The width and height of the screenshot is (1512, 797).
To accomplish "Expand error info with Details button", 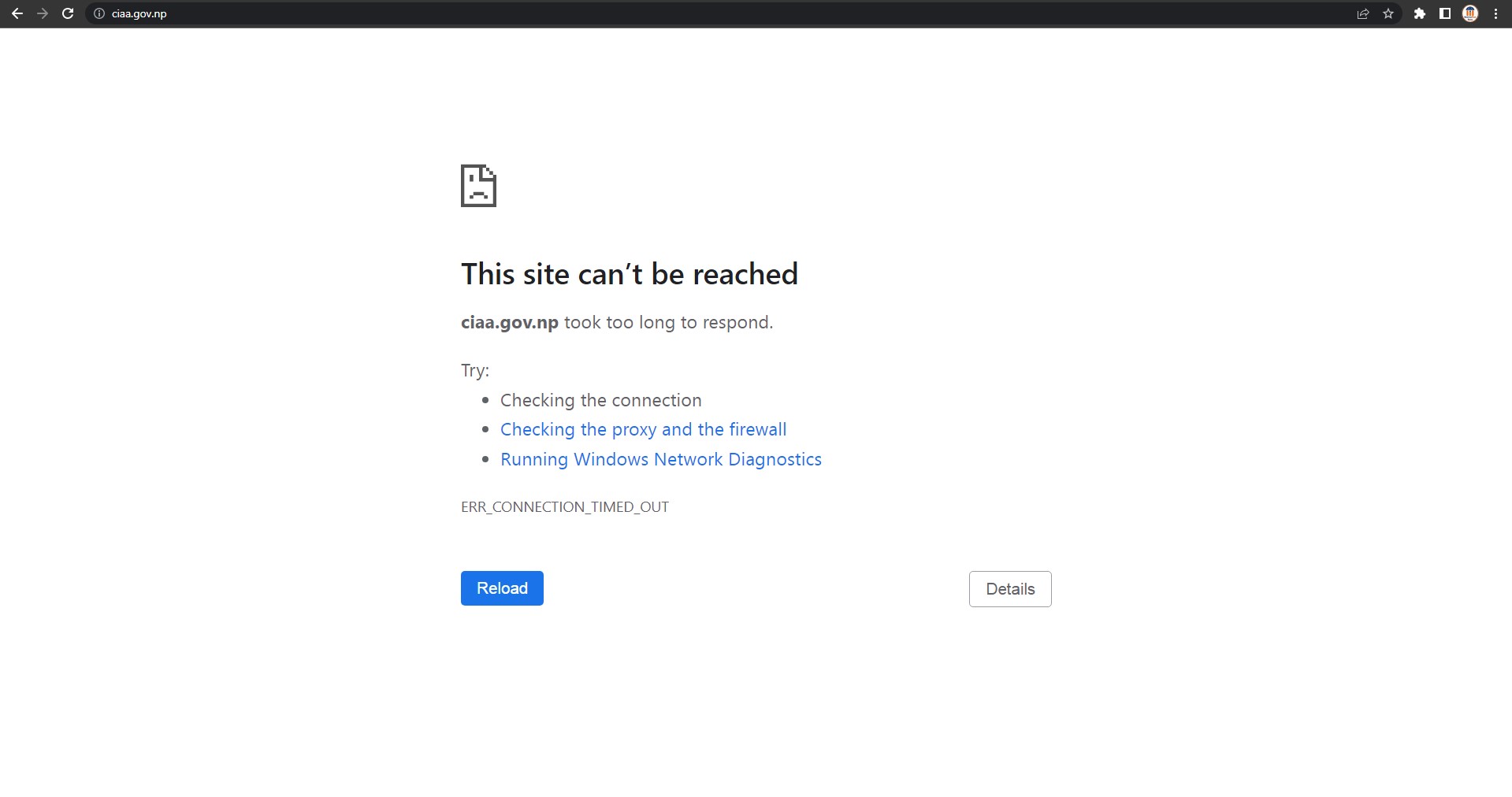I will 1010,589.
